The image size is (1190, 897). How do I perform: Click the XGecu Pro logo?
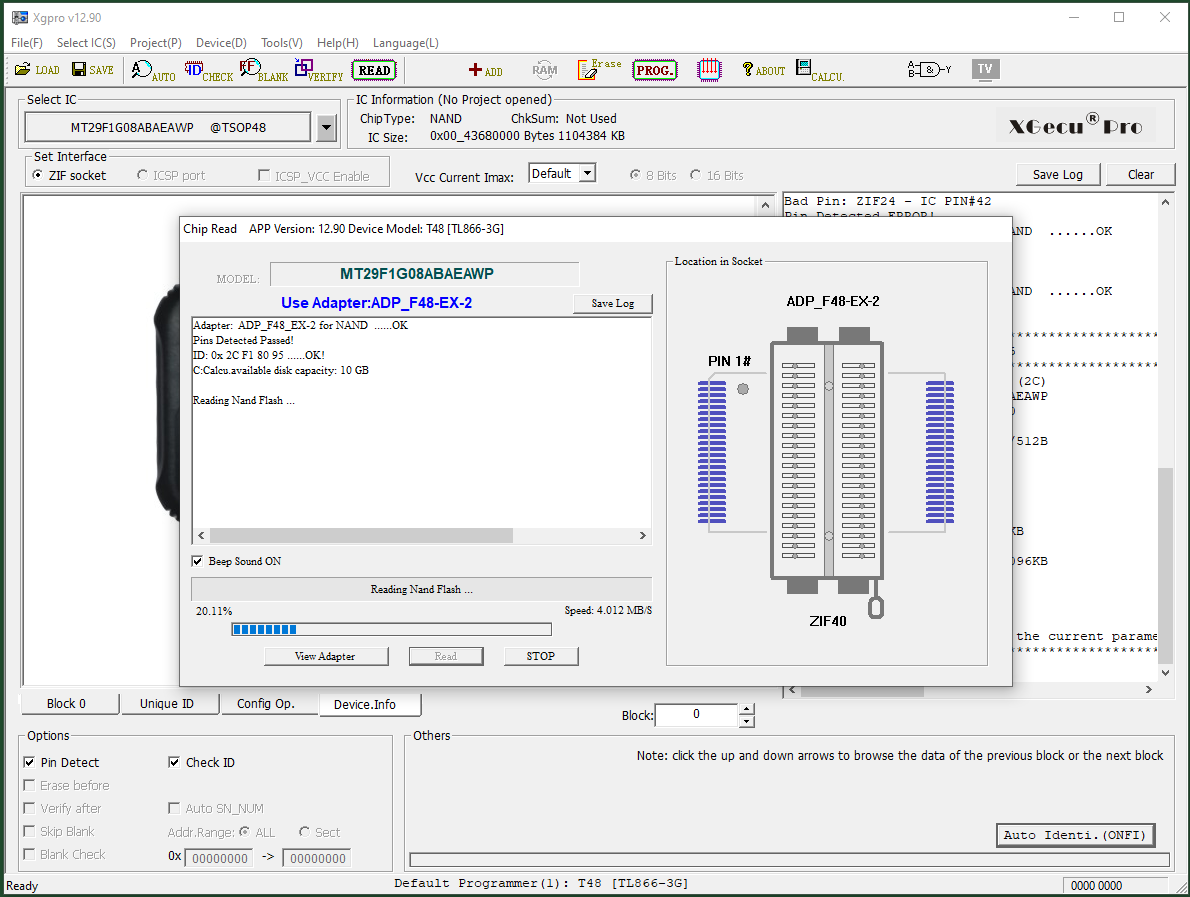point(1075,126)
